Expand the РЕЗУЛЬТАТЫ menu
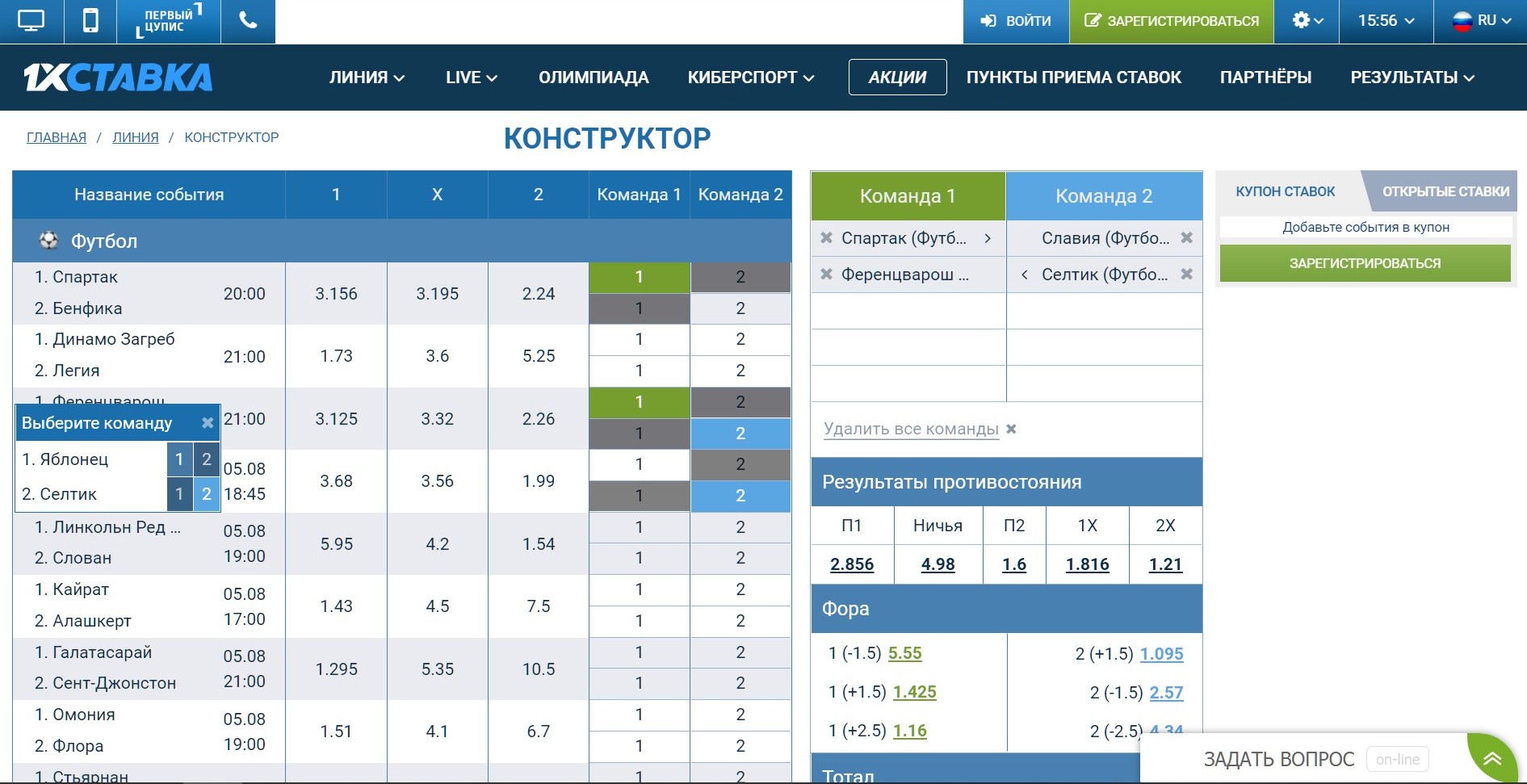 pos(1412,78)
